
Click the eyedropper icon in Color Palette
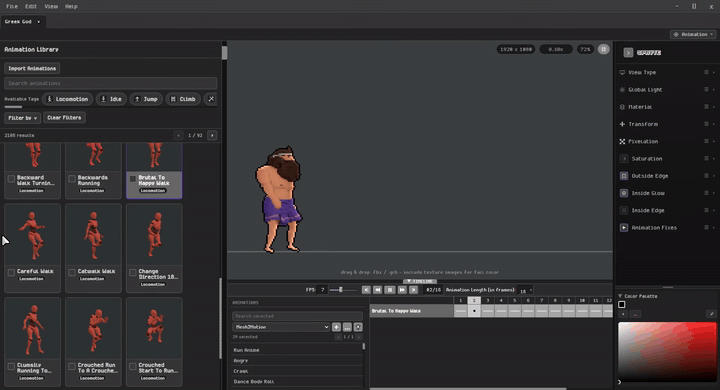click(x=711, y=314)
